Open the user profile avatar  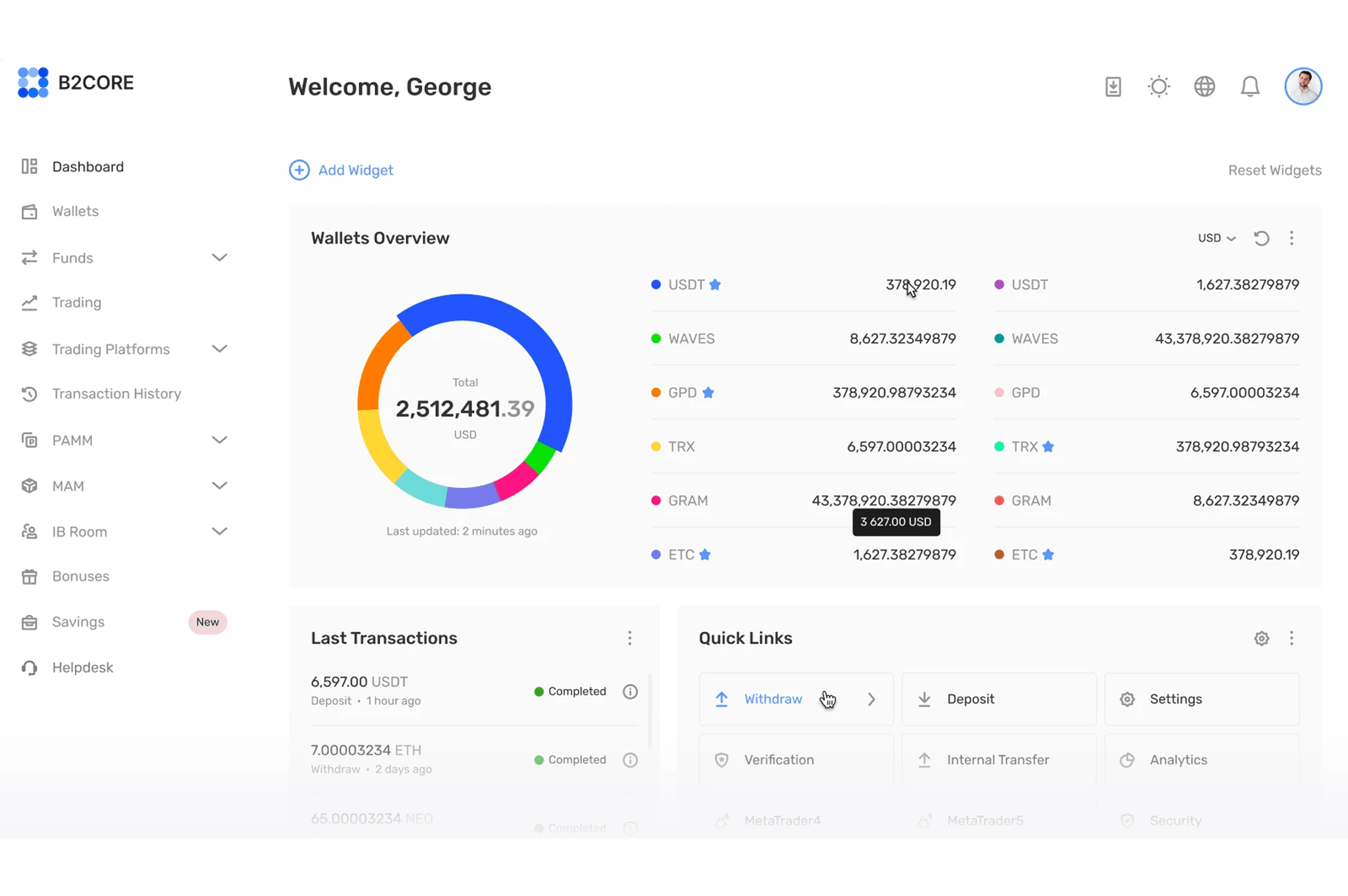pos(1303,87)
